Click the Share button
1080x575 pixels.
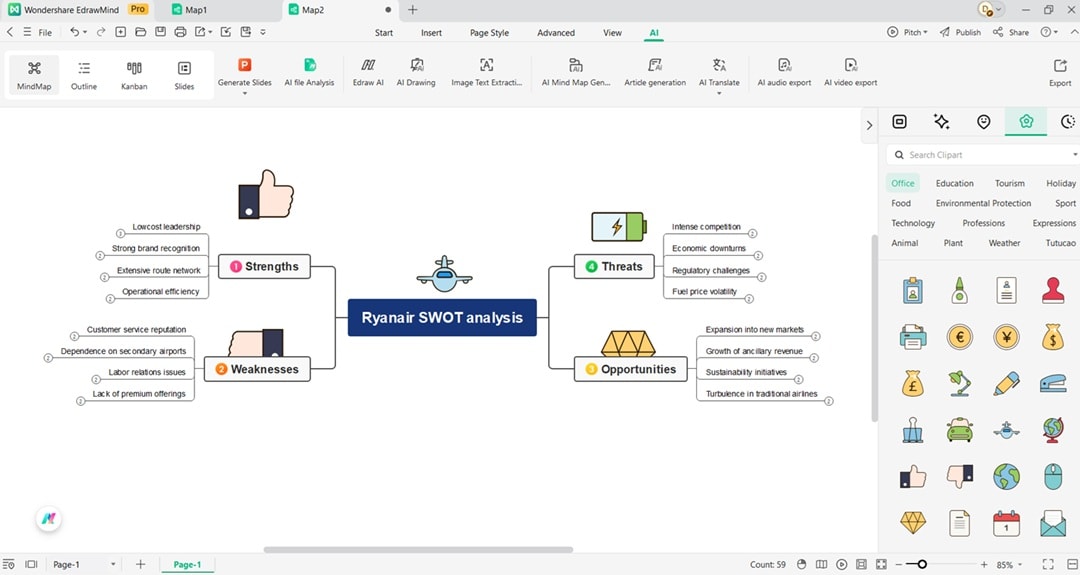[1010, 32]
